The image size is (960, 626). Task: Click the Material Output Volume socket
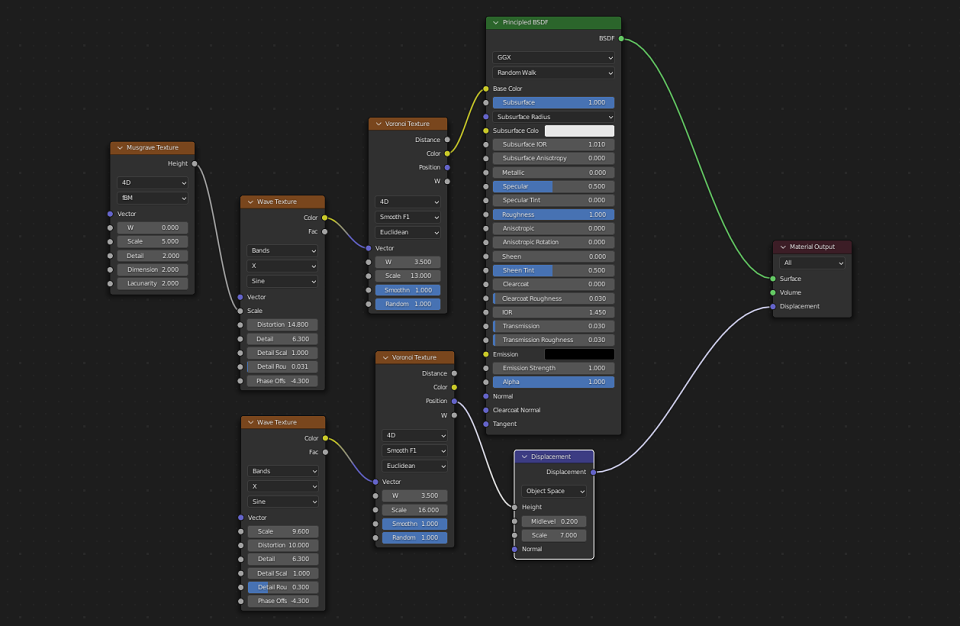coord(773,293)
